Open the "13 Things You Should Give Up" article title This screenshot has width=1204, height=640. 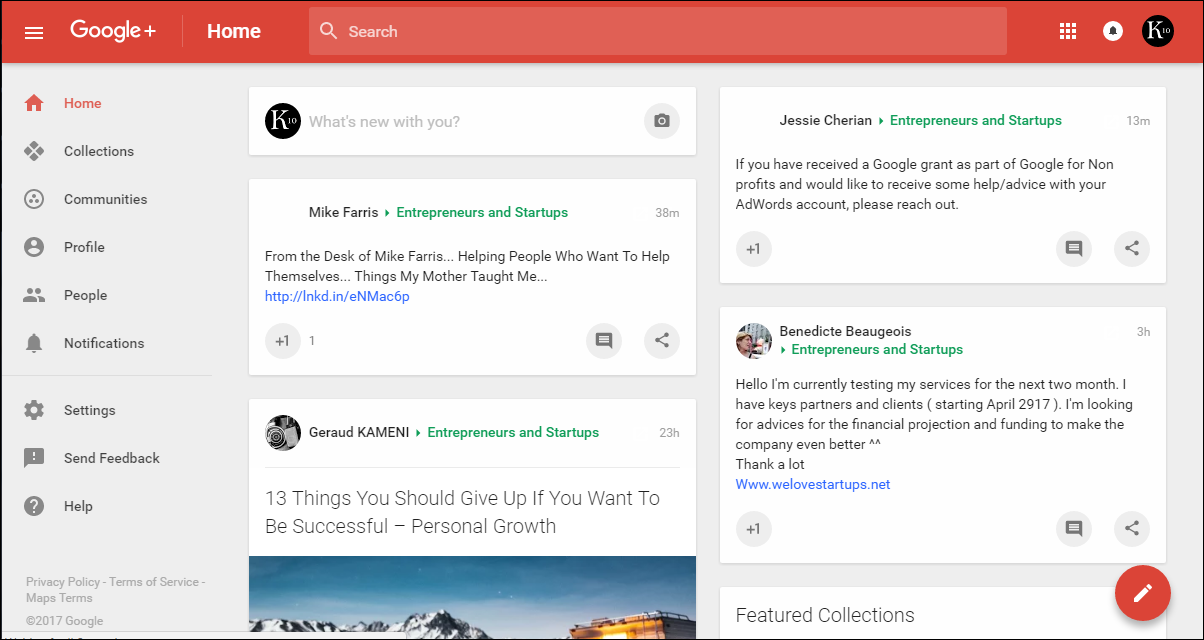463,512
